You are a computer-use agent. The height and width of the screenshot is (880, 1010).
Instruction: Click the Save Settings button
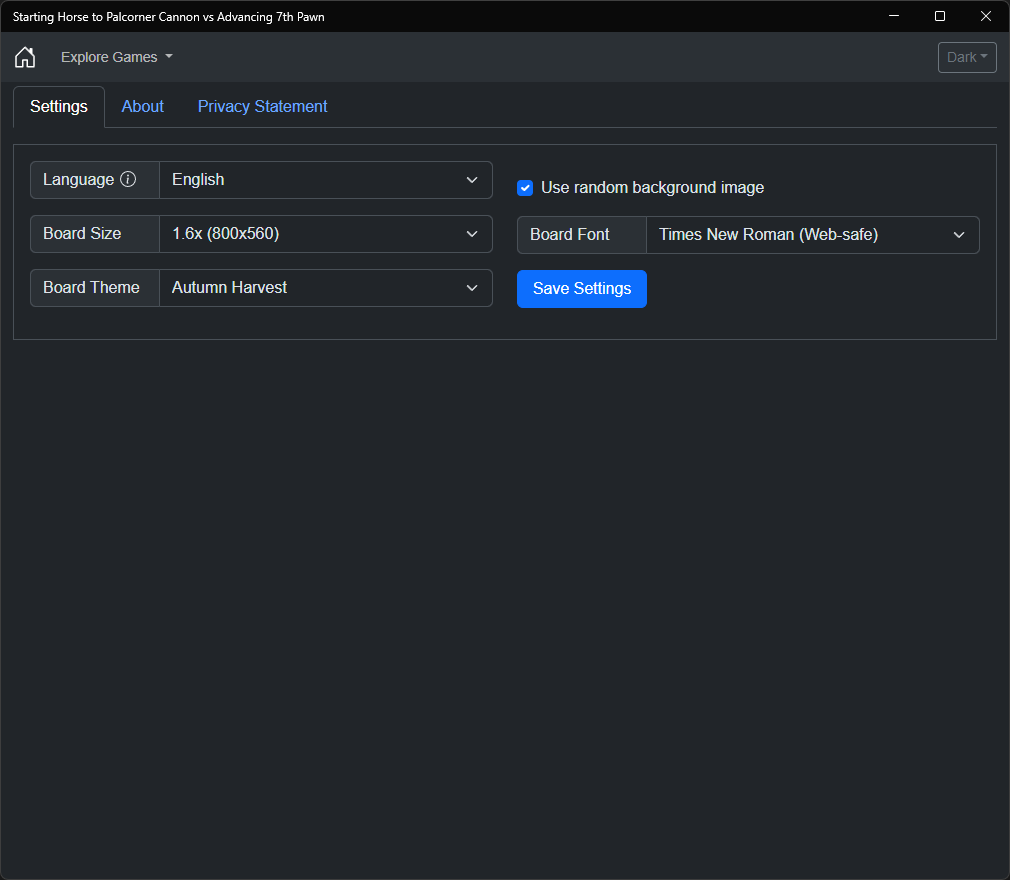point(582,289)
